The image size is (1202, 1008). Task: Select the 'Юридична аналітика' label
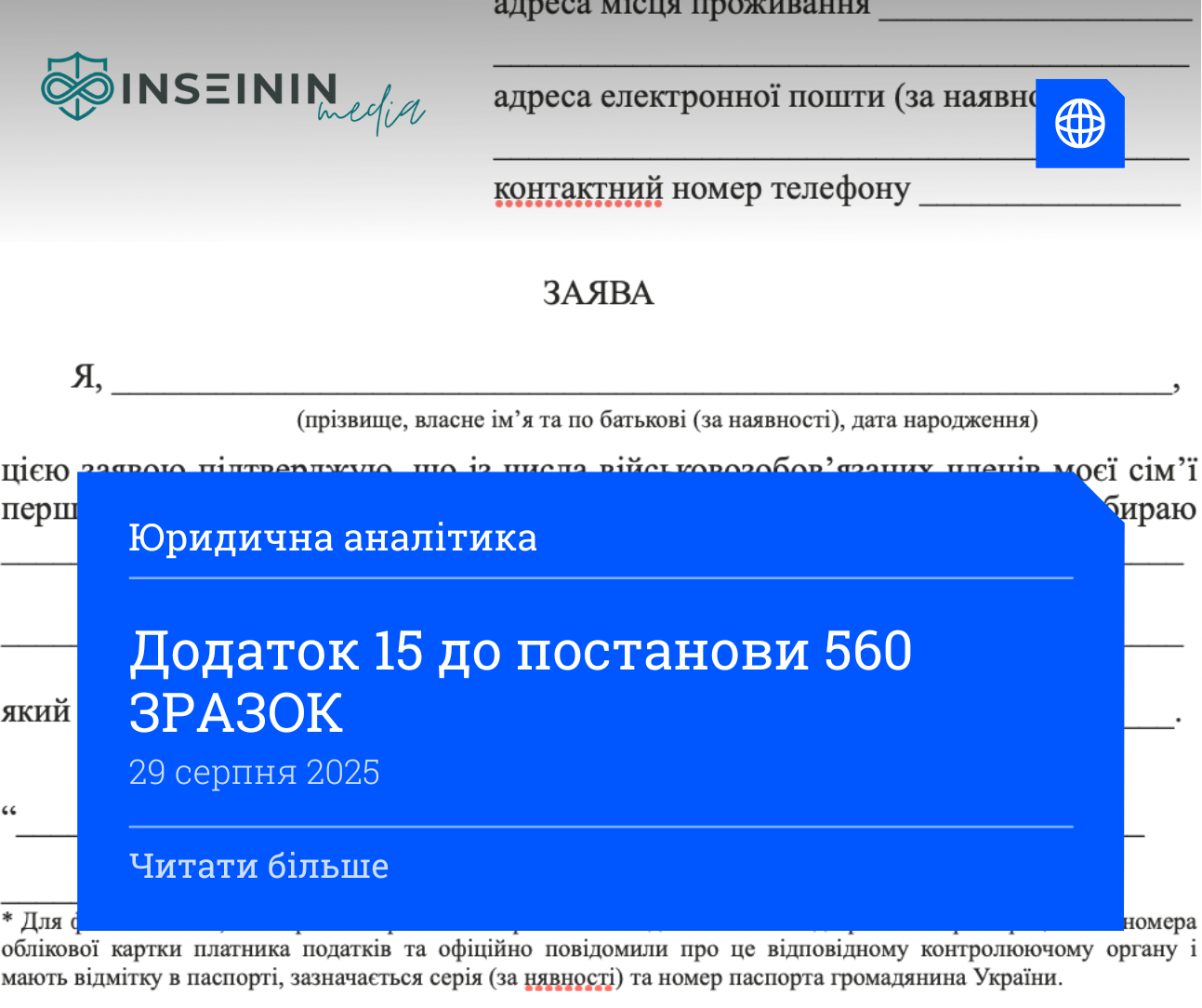click(333, 537)
